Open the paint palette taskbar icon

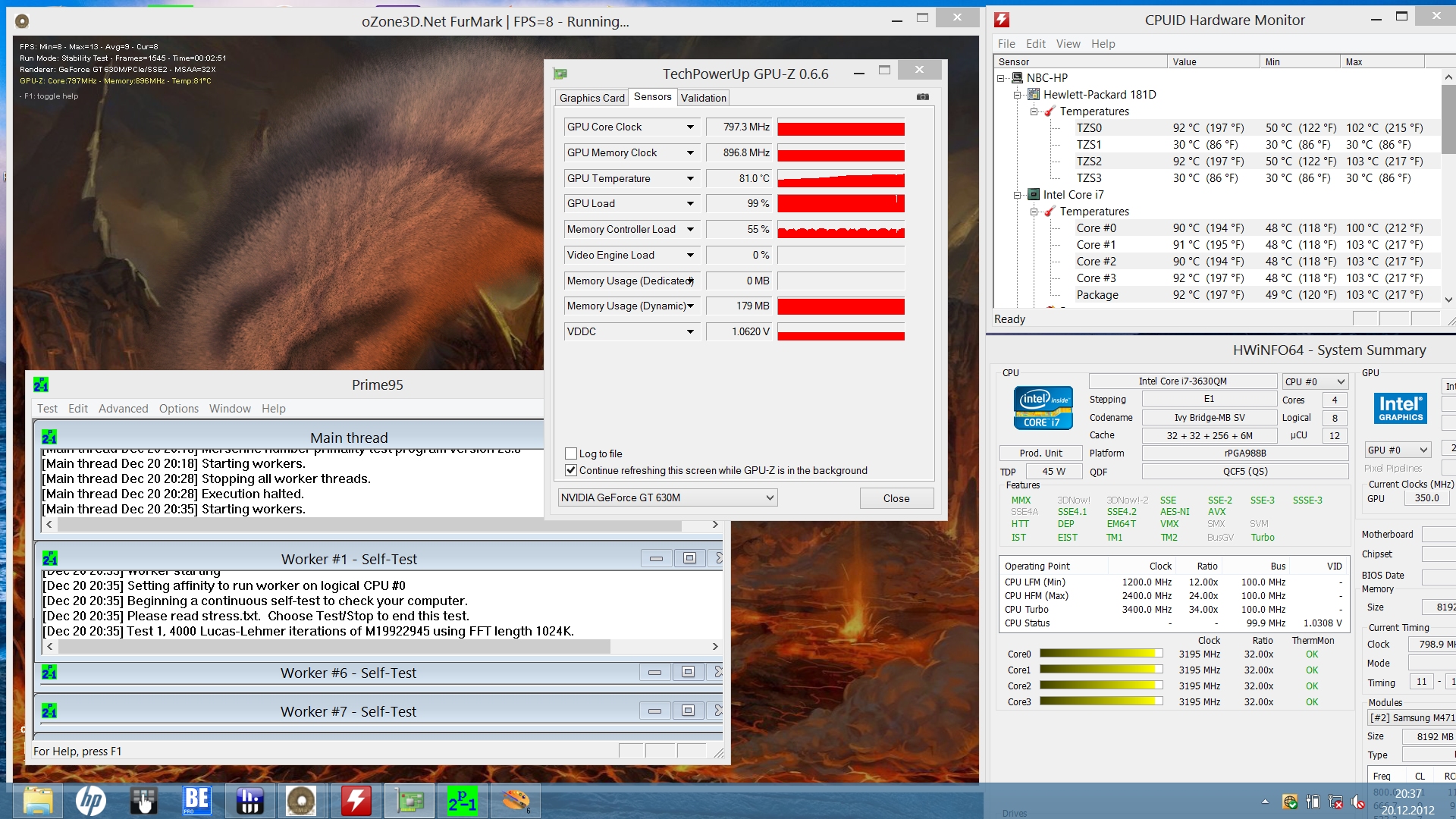(516, 801)
